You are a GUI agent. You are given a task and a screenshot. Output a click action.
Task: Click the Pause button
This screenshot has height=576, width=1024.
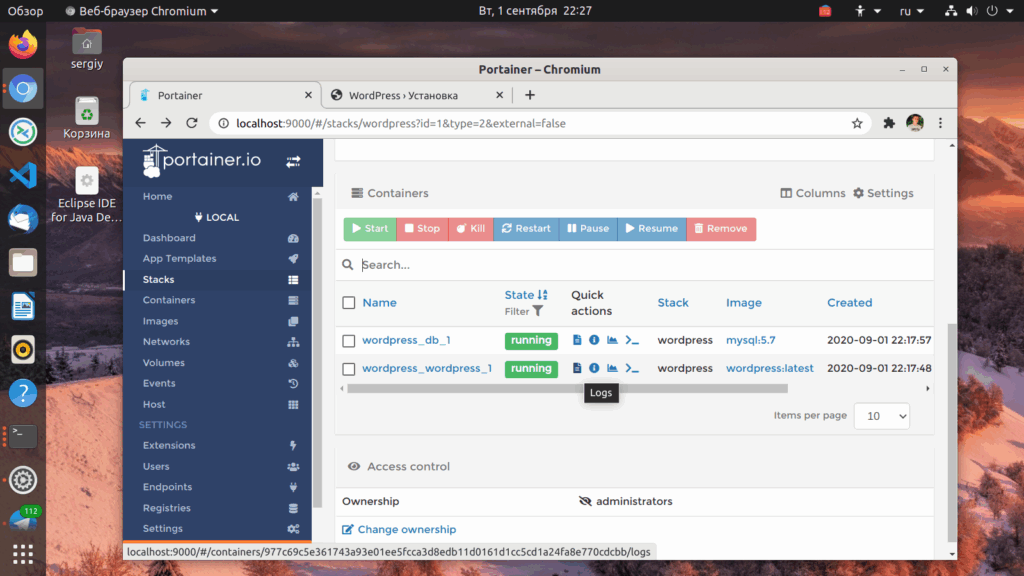pos(588,229)
